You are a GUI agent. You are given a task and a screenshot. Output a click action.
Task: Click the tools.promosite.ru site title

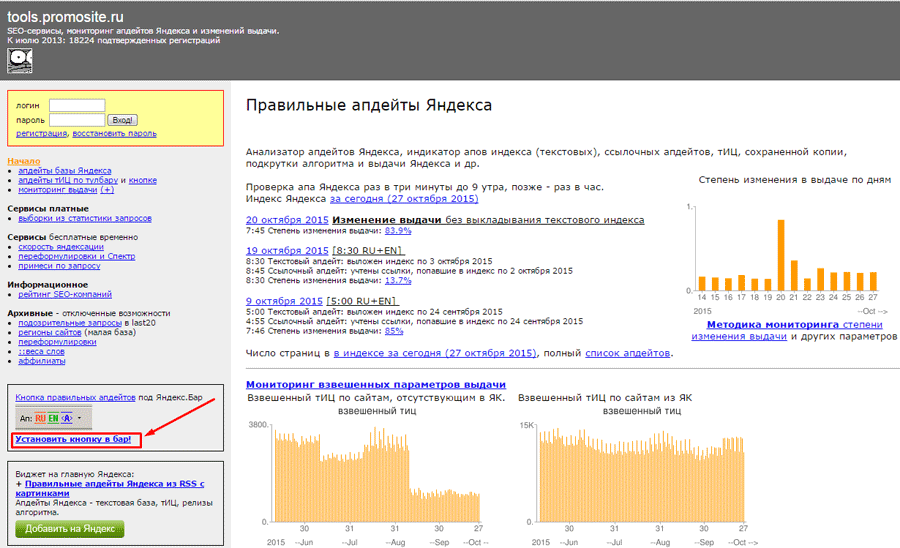pyautogui.click(x=65, y=17)
